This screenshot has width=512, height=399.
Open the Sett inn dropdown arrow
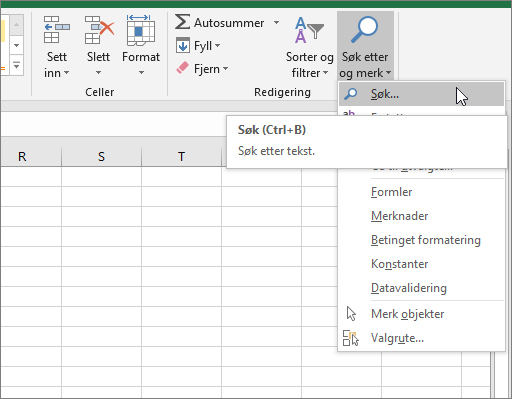pyautogui.click(x=66, y=72)
